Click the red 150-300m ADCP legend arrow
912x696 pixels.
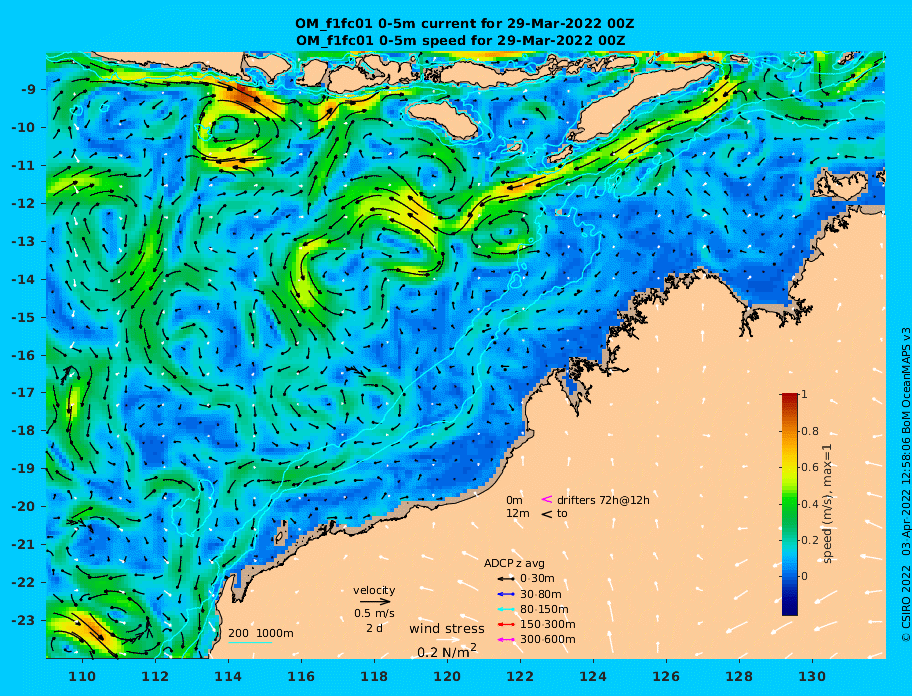[x=506, y=624]
